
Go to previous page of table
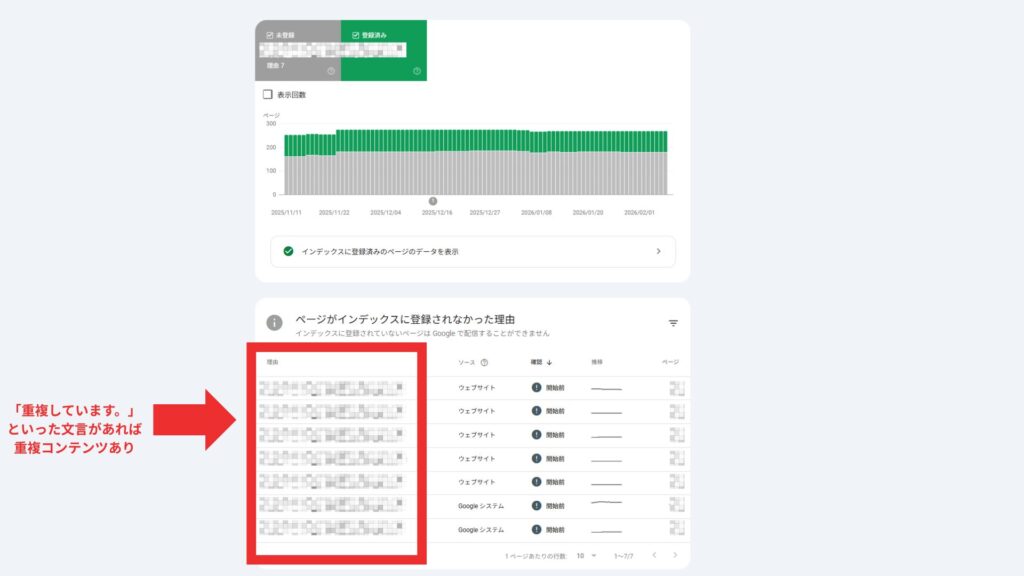654,555
